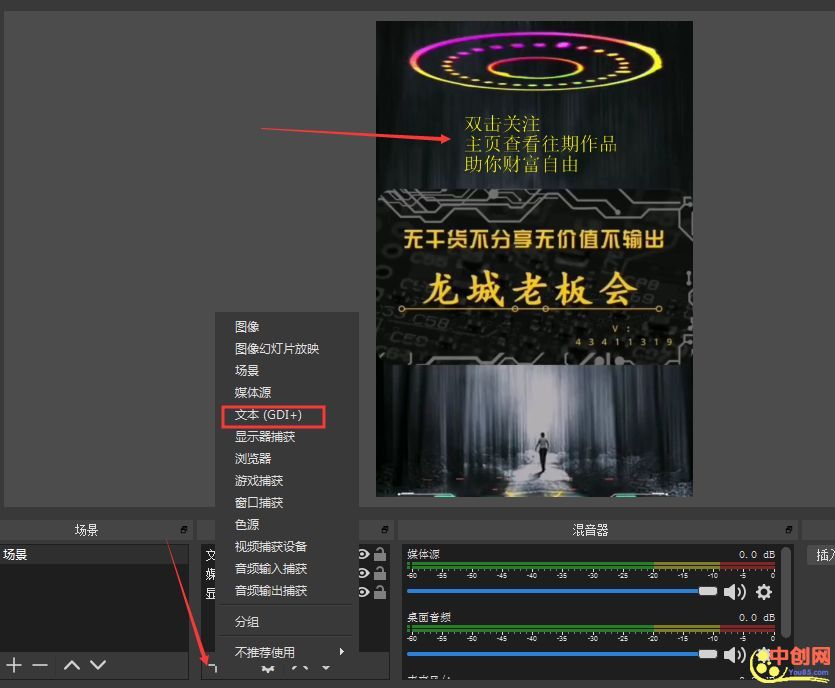This screenshot has width=835, height=688.
Task: Toggle visibility eye of the first source
Action: (364, 554)
